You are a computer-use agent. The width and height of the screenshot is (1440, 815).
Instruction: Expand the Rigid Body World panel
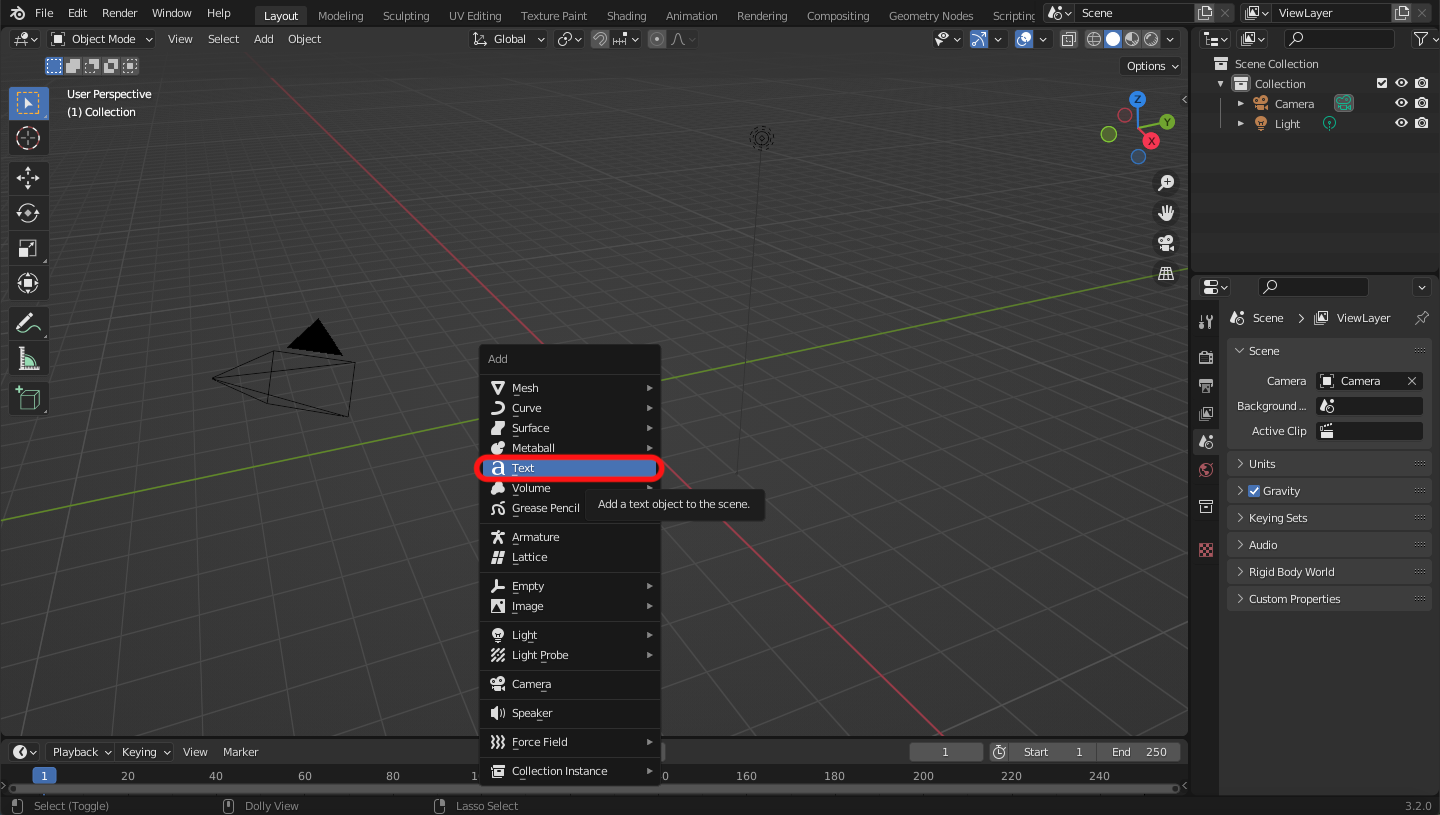[1329, 572]
